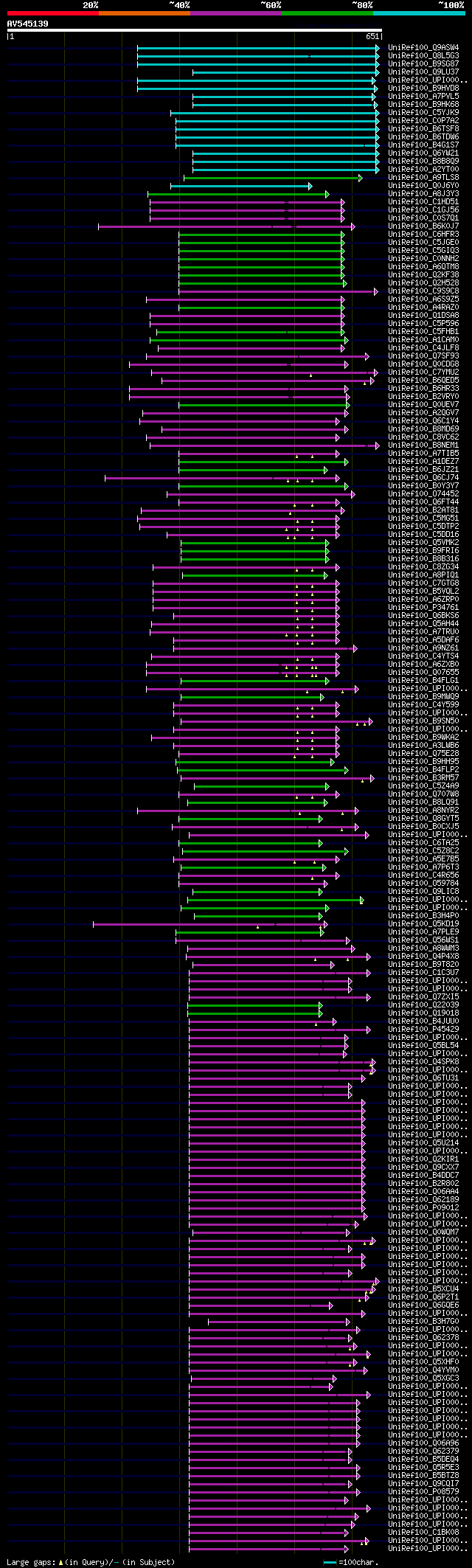472x1568 pixels.
Task: Select hit label UniRef100_P08579
Action: pyautogui.click(x=423, y=1491)
